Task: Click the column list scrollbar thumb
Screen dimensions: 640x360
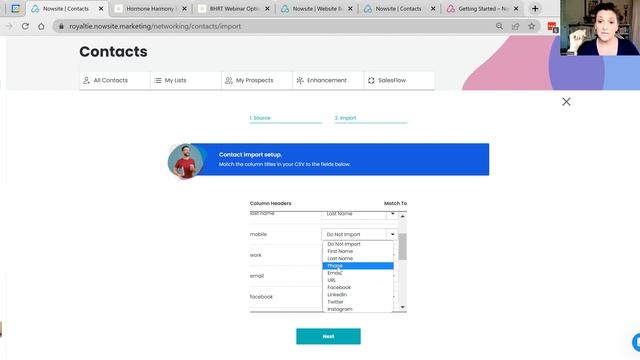Action: pyautogui.click(x=402, y=247)
